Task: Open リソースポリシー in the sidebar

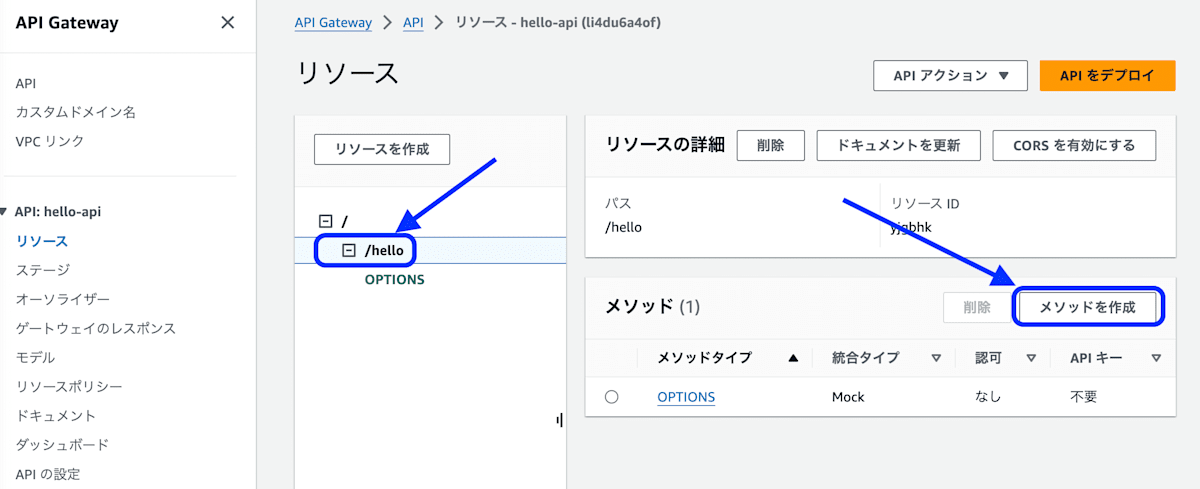Action: coord(69,386)
